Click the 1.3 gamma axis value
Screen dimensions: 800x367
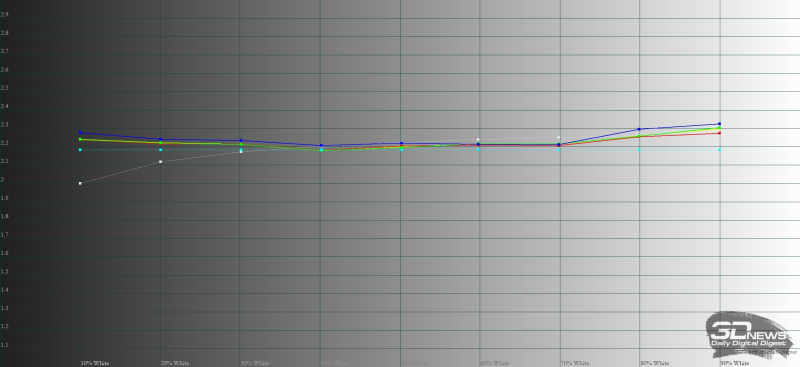tap(4, 308)
